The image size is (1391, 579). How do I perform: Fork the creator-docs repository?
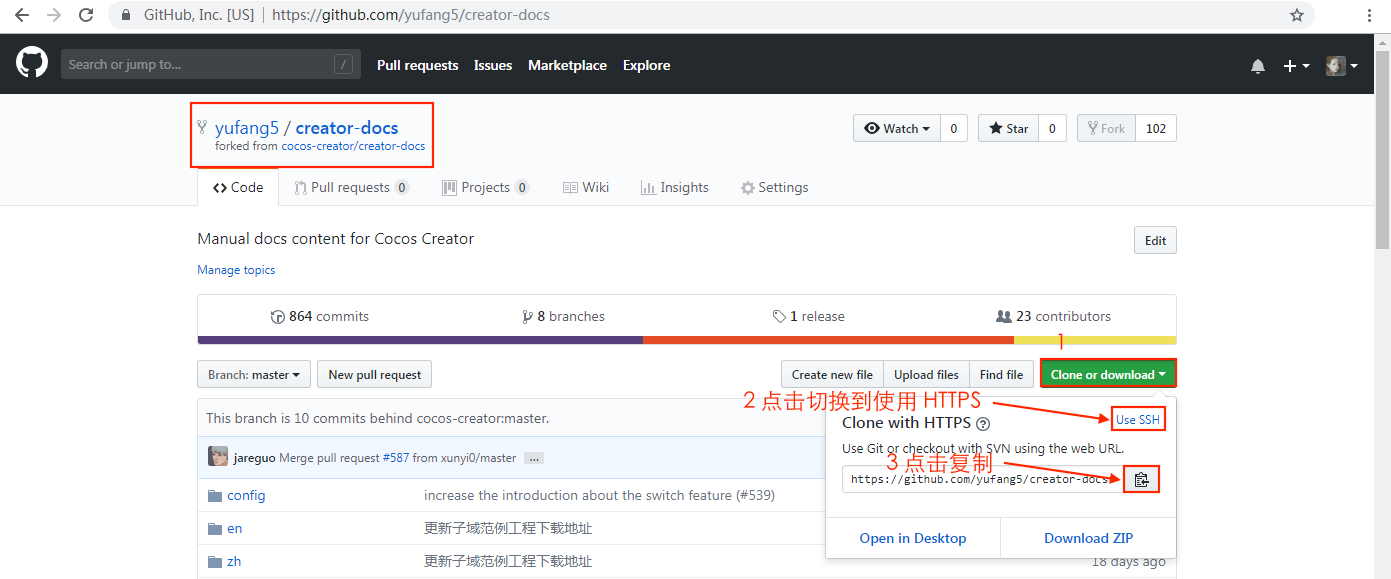[1106, 128]
